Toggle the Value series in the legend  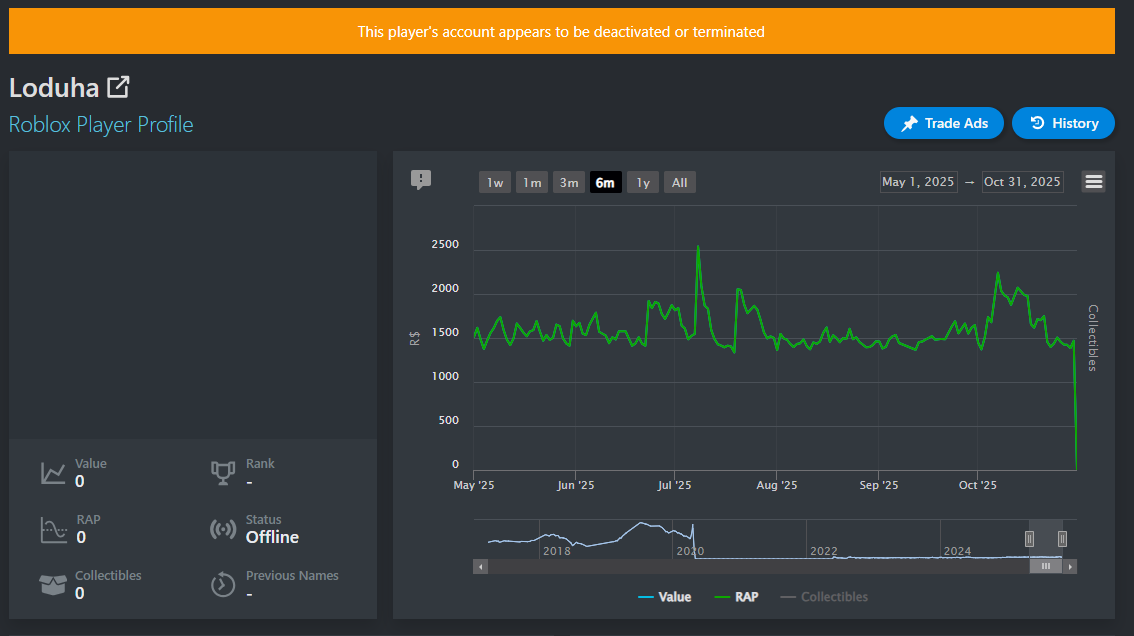664,597
